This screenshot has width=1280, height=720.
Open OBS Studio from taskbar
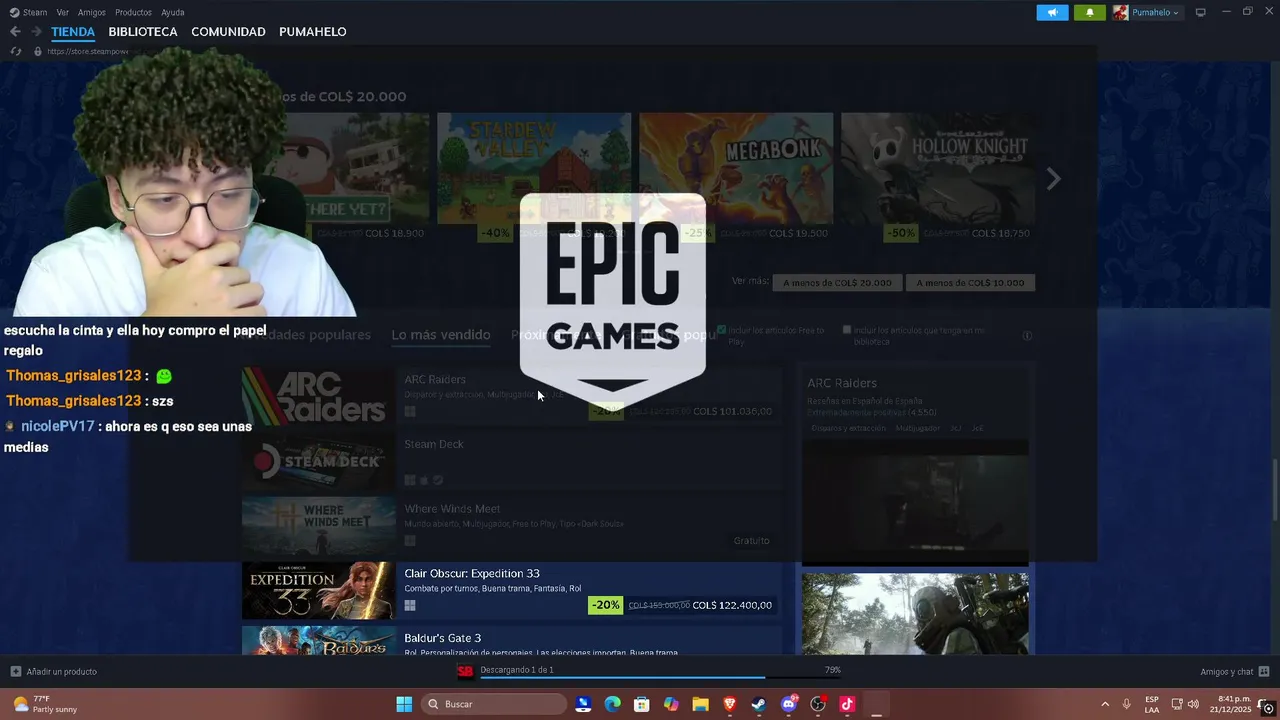coord(818,704)
